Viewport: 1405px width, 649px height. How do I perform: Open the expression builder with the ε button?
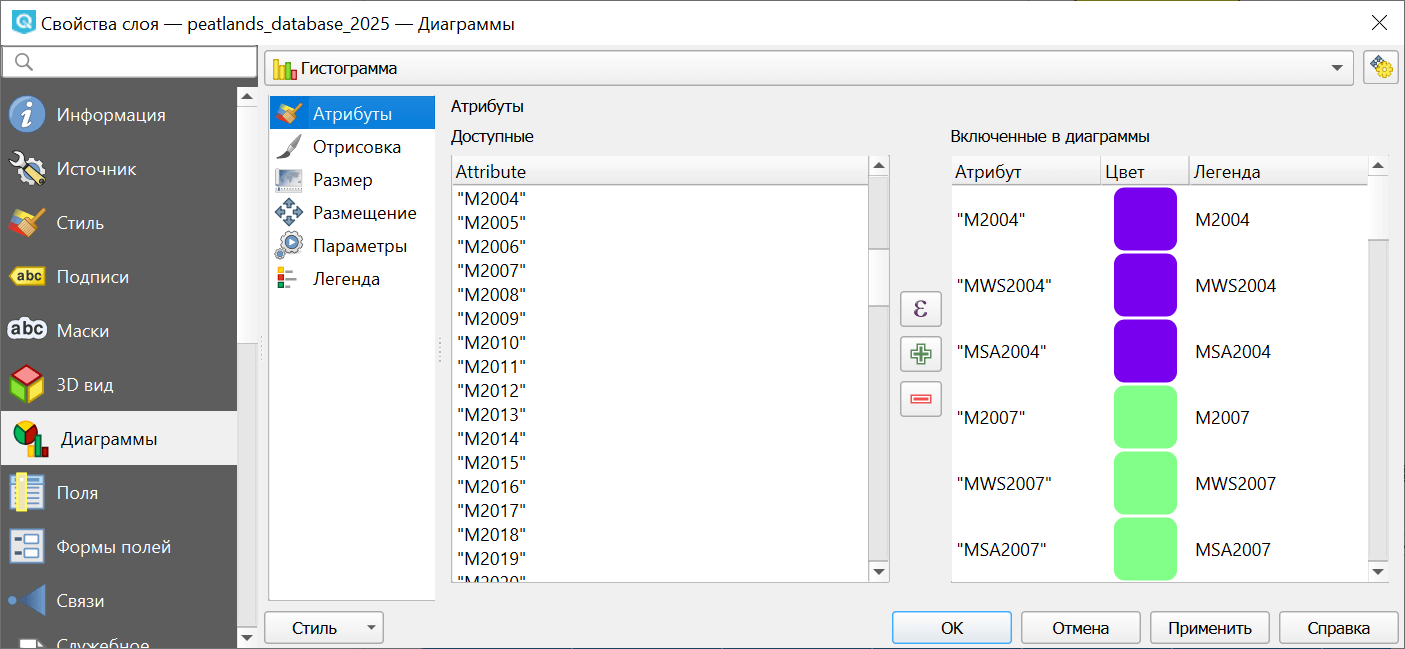pyautogui.click(x=920, y=309)
